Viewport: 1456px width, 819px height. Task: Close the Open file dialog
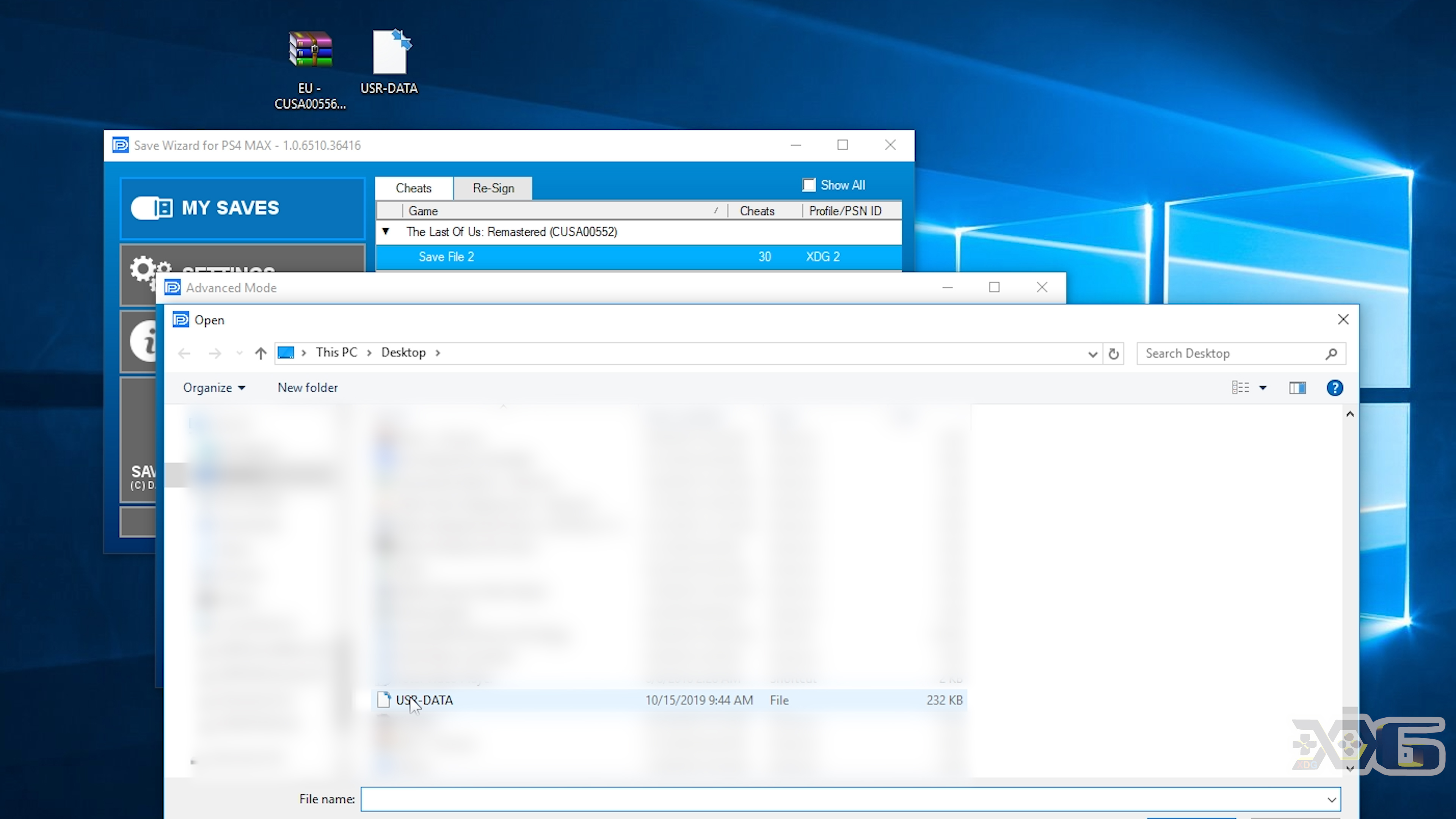1343,319
